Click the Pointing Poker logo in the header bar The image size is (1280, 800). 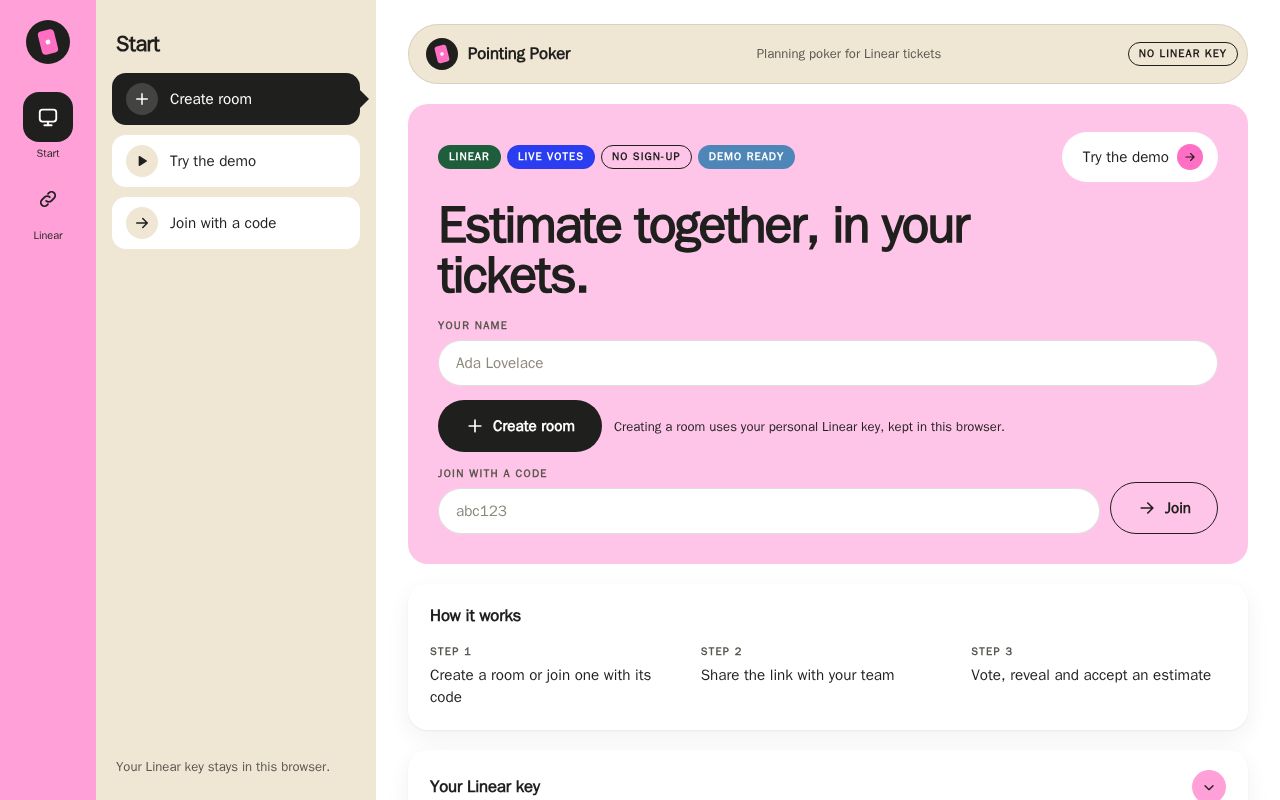442,54
